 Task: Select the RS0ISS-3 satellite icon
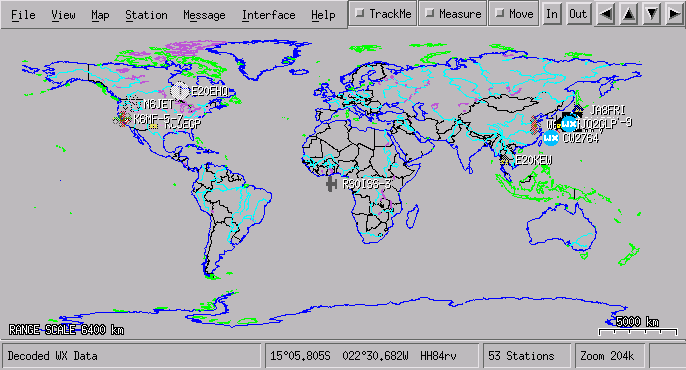[x=332, y=184]
